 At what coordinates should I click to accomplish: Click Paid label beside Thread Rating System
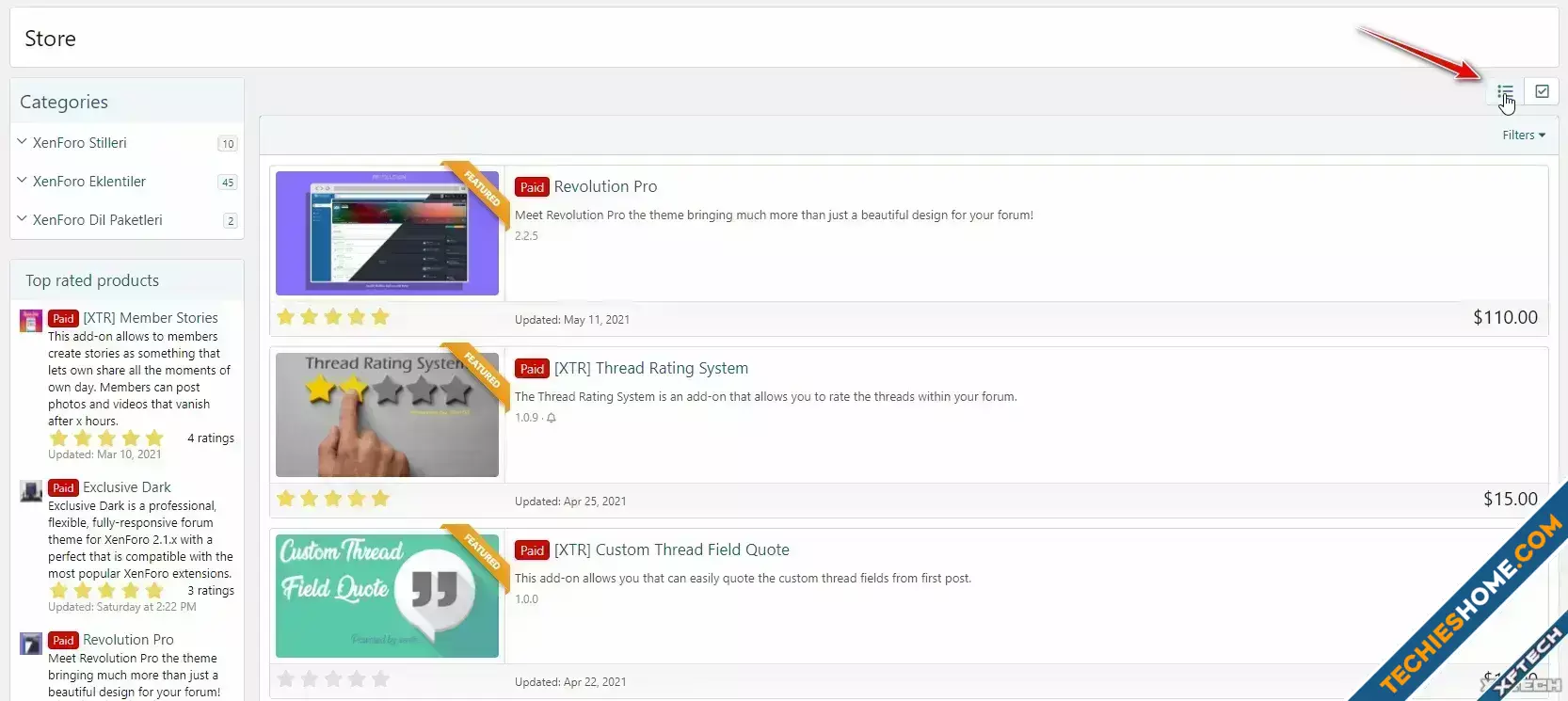(x=532, y=369)
